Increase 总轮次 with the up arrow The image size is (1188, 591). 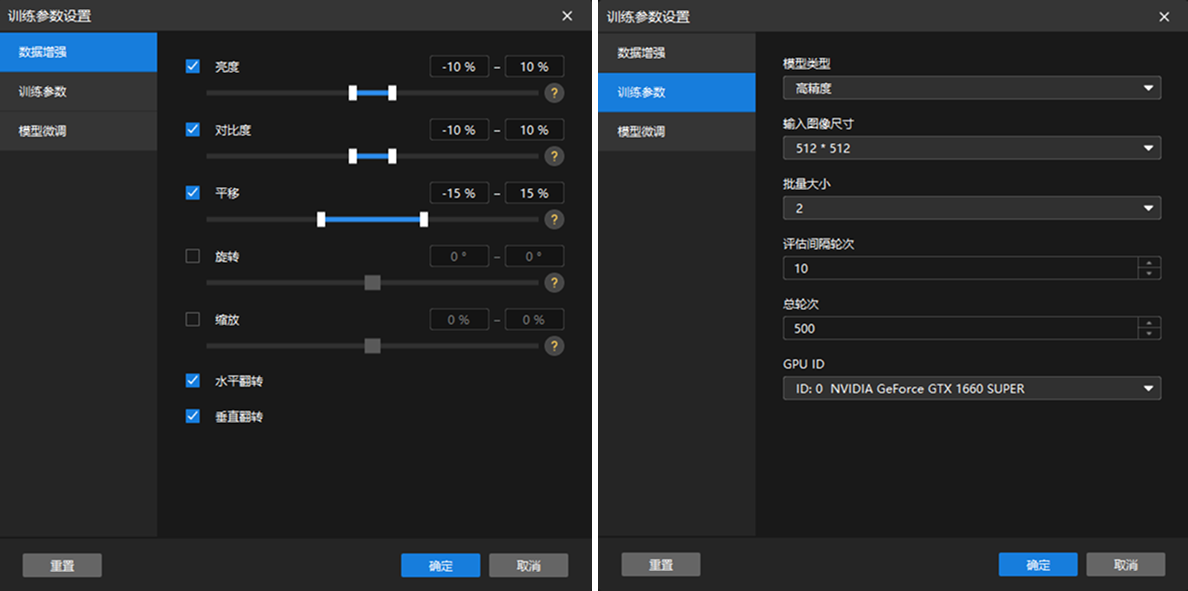coord(1149,323)
